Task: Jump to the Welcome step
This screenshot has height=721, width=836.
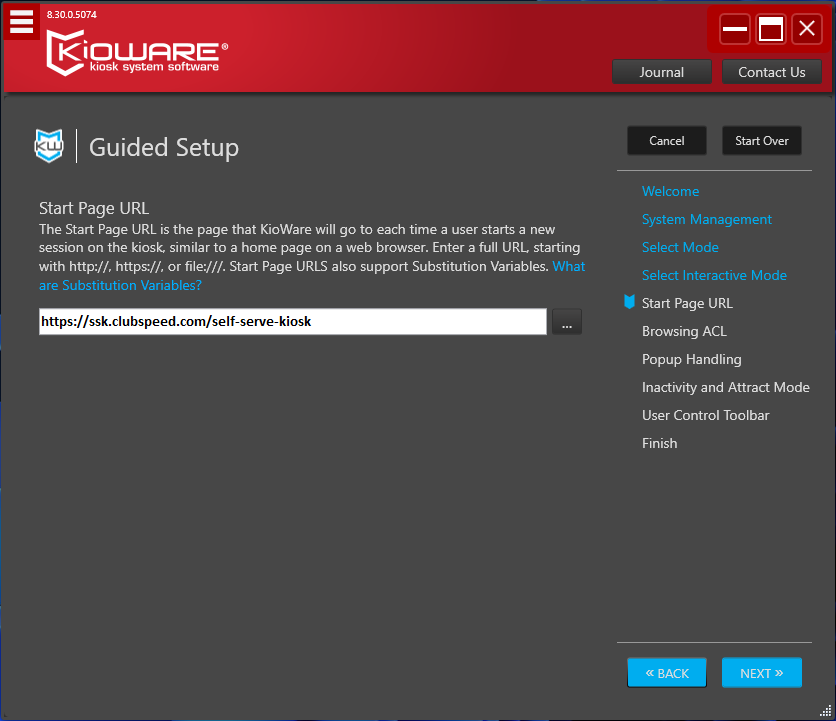Action: 670,191
